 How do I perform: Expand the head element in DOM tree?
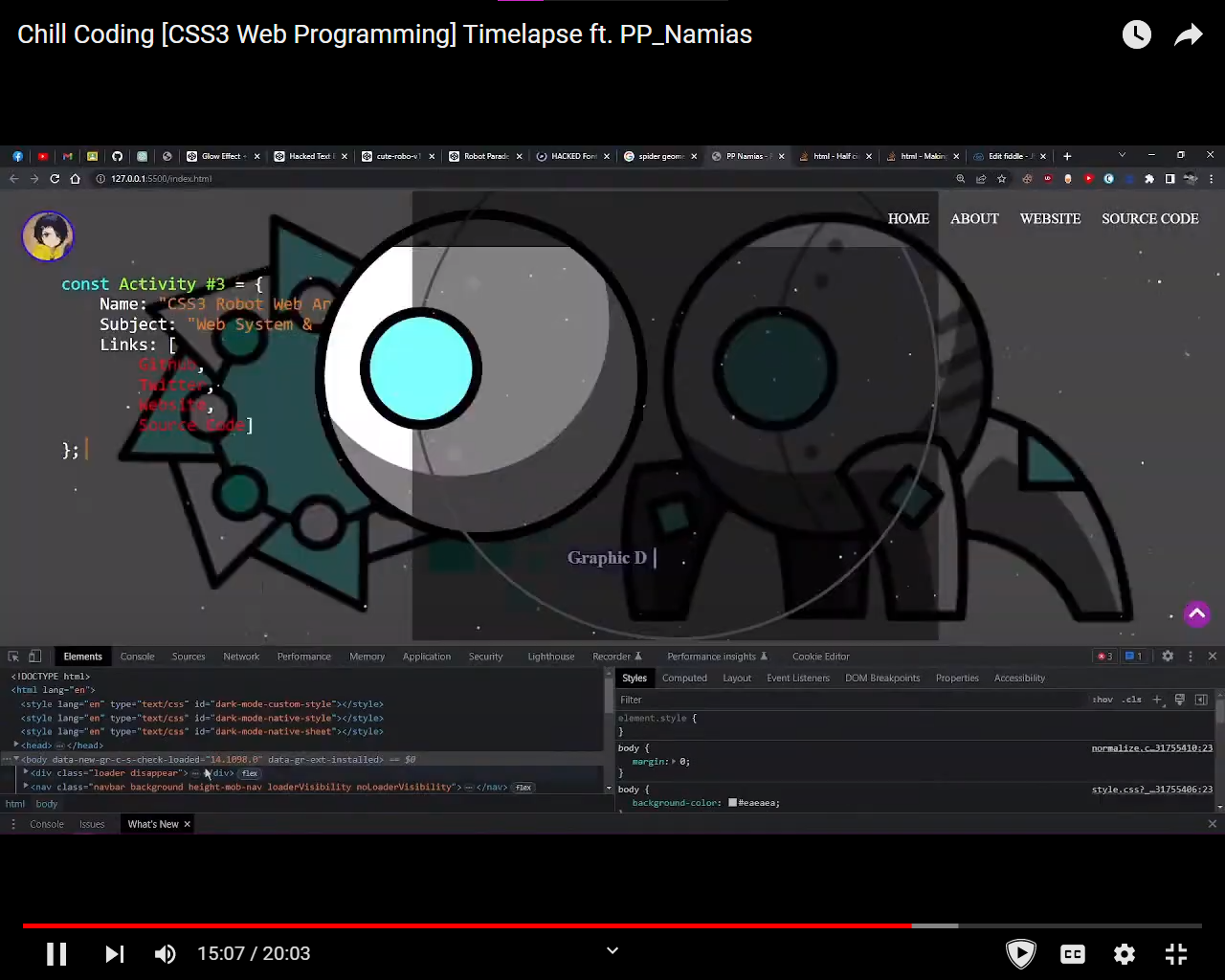[16, 746]
